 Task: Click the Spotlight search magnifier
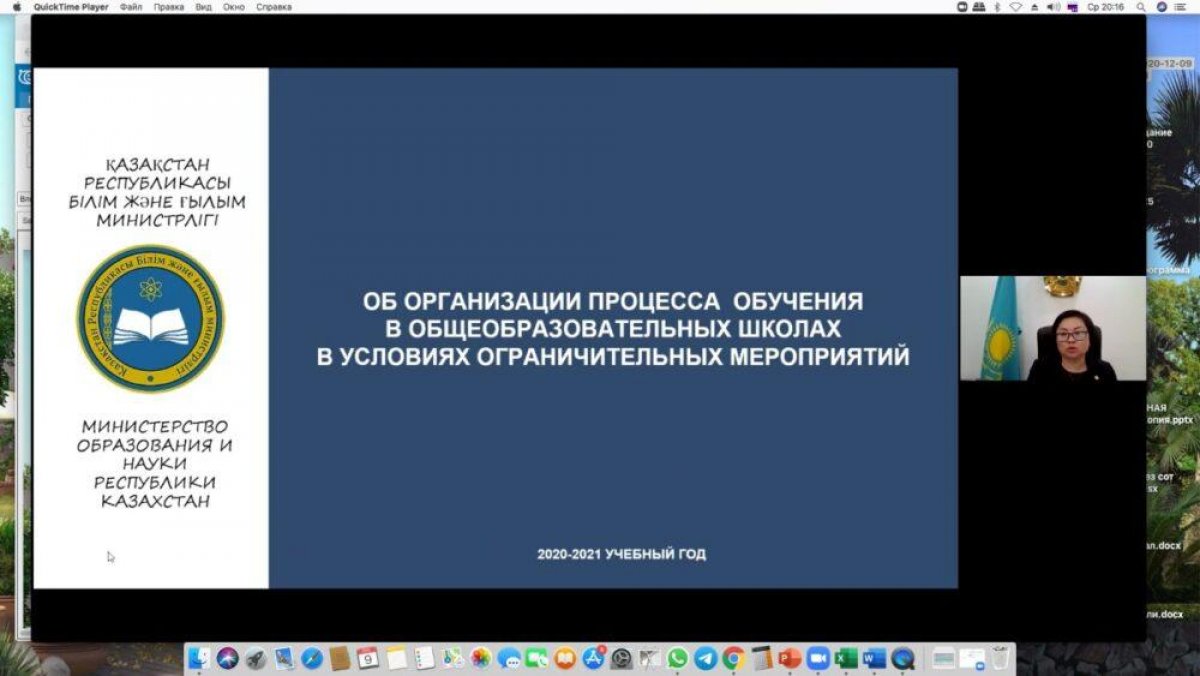pyautogui.click(x=1140, y=7)
